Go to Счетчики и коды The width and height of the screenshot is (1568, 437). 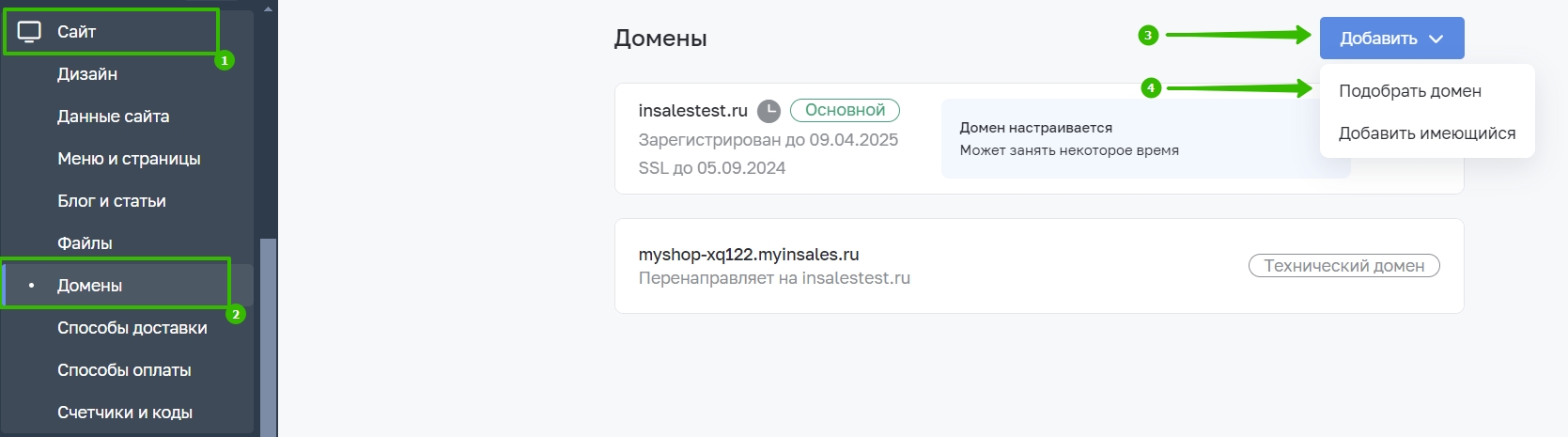tap(125, 413)
